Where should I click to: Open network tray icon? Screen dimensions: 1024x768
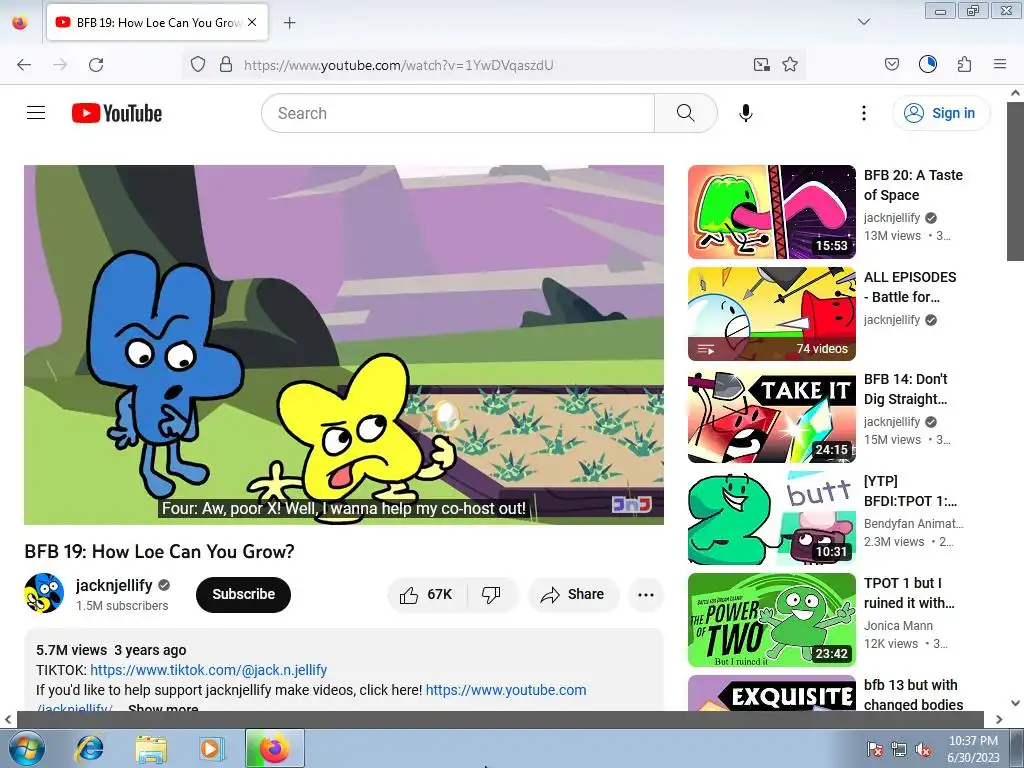[x=899, y=749]
